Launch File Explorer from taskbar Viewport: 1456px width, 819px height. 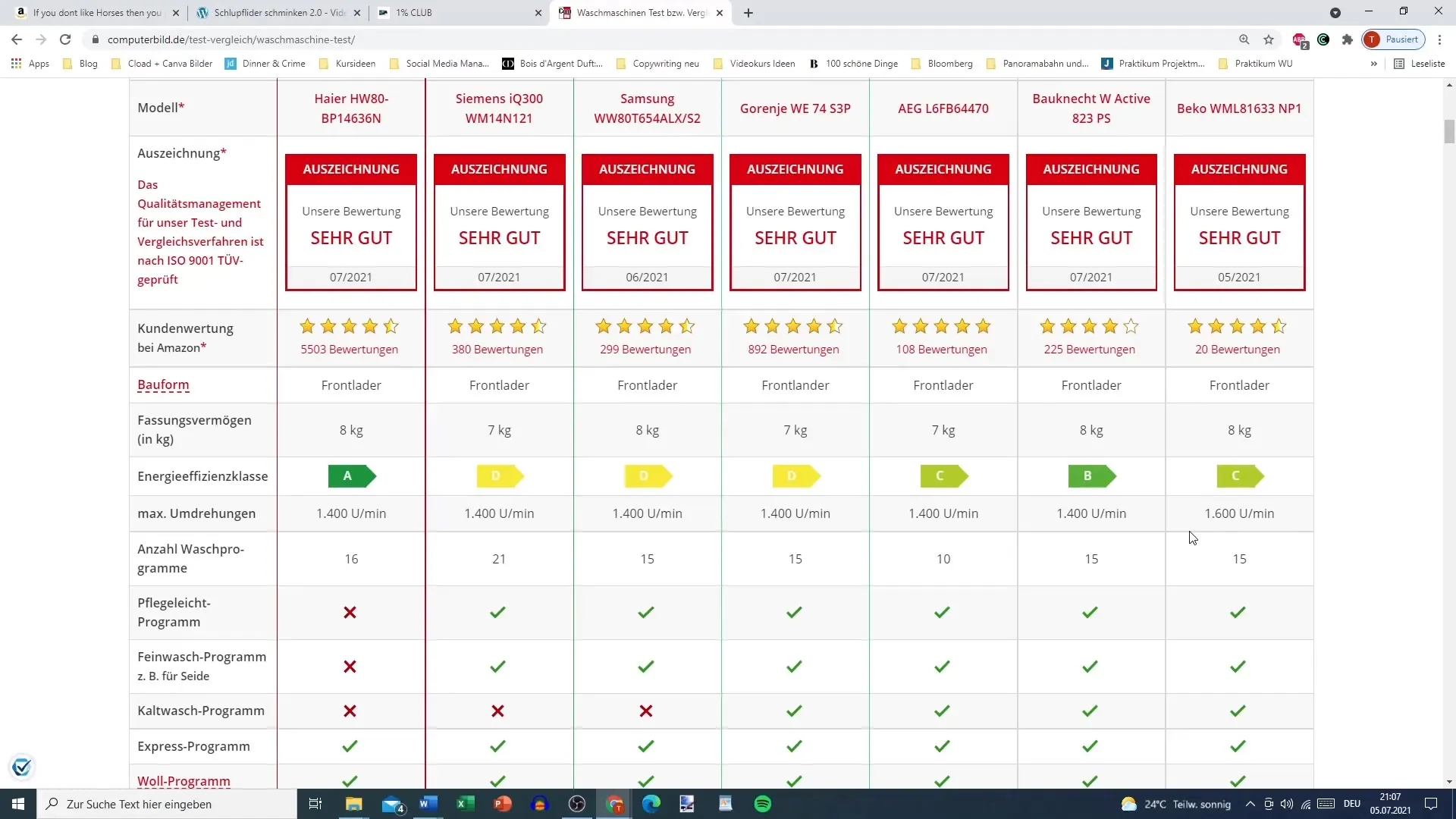point(354,804)
